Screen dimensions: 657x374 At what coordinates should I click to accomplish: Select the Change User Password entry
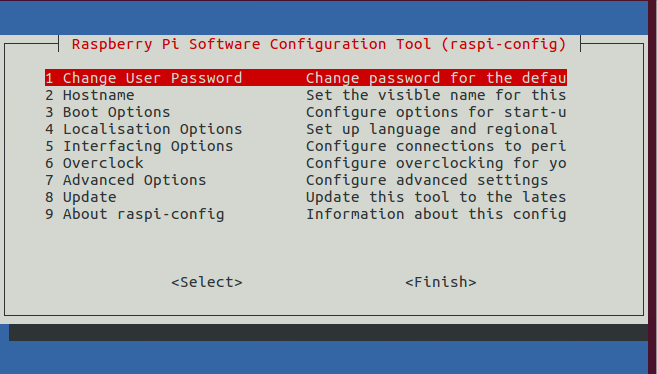pos(306,78)
